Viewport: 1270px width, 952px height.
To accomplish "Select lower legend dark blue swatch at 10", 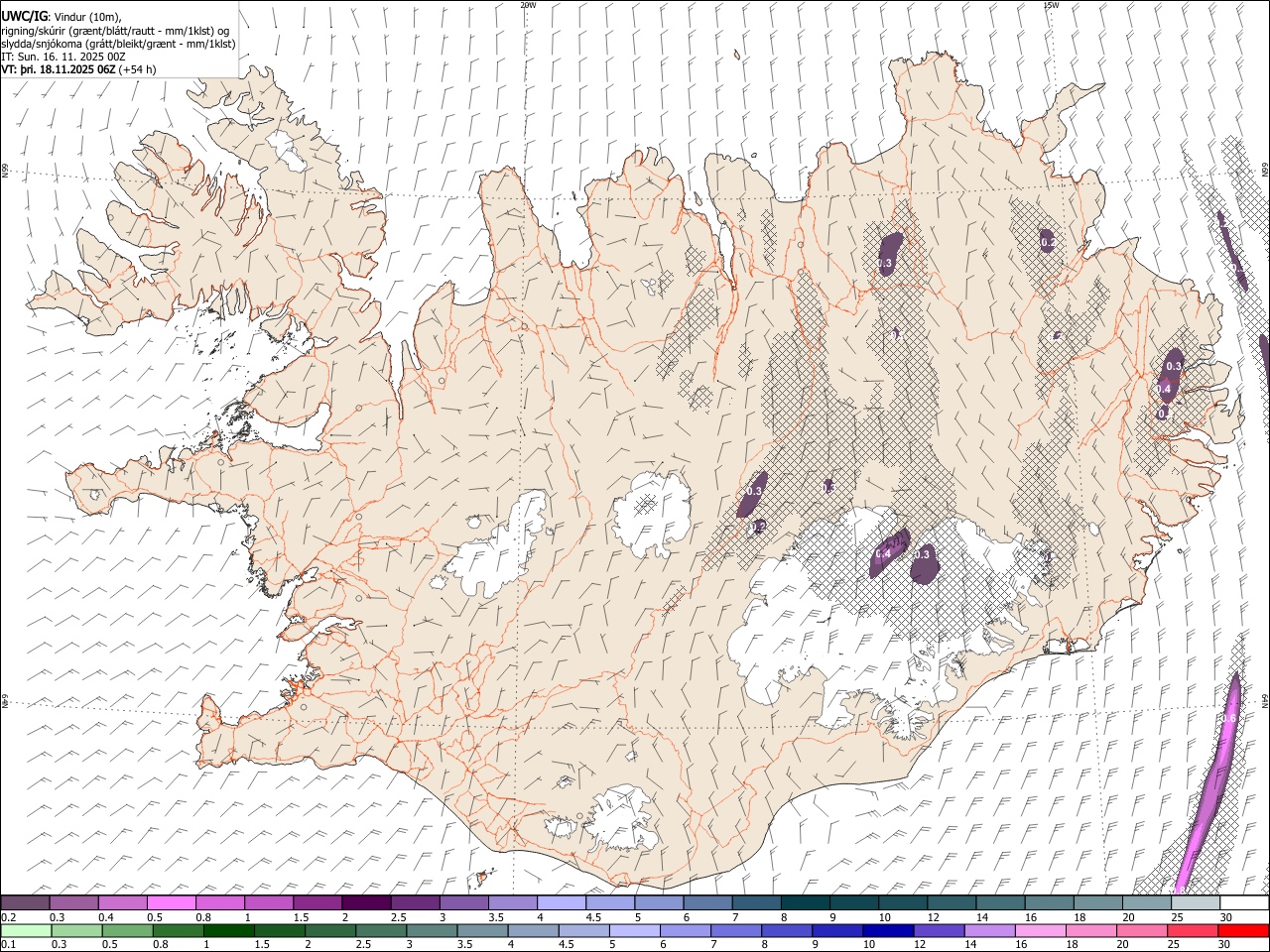I will 888,931.
